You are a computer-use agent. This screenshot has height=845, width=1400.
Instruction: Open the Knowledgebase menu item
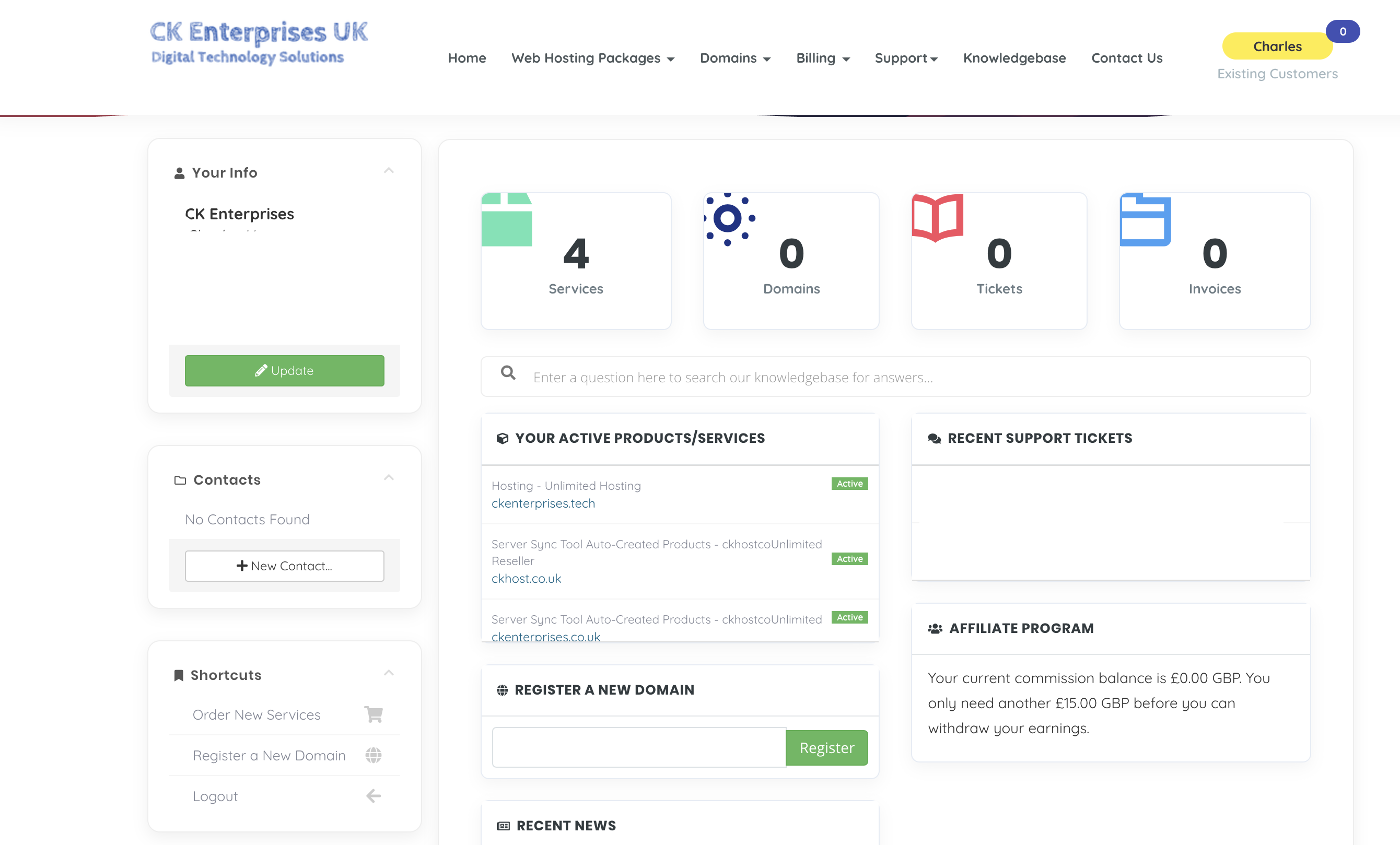pyautogui.click(x=1014, y=58)
